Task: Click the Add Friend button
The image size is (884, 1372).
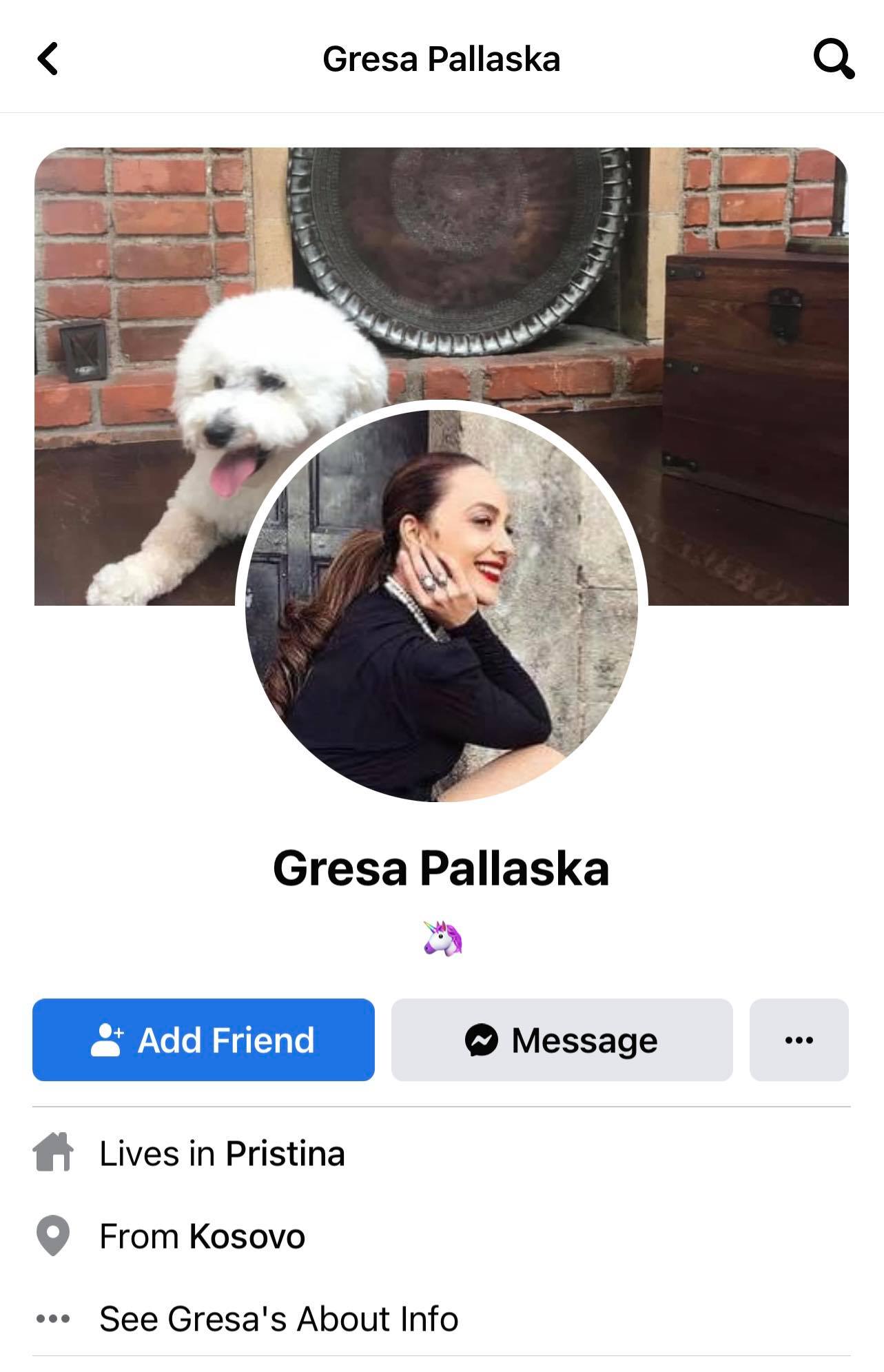Action: click(x=203, y=1040)
